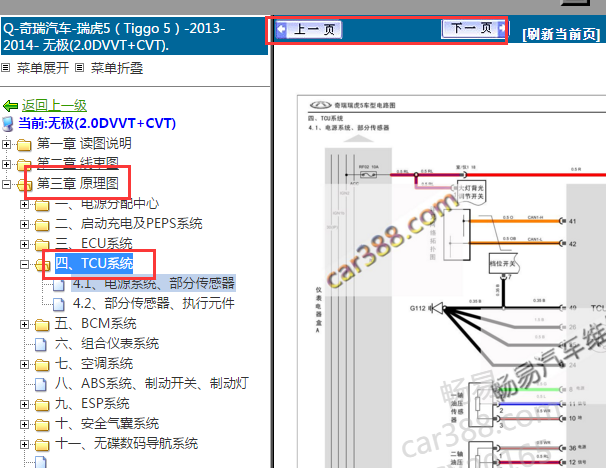Click page icon of 4.2、部分传感器
This screenshot has width=606, height=468.
pyautogui.click(x=59, y=305)
